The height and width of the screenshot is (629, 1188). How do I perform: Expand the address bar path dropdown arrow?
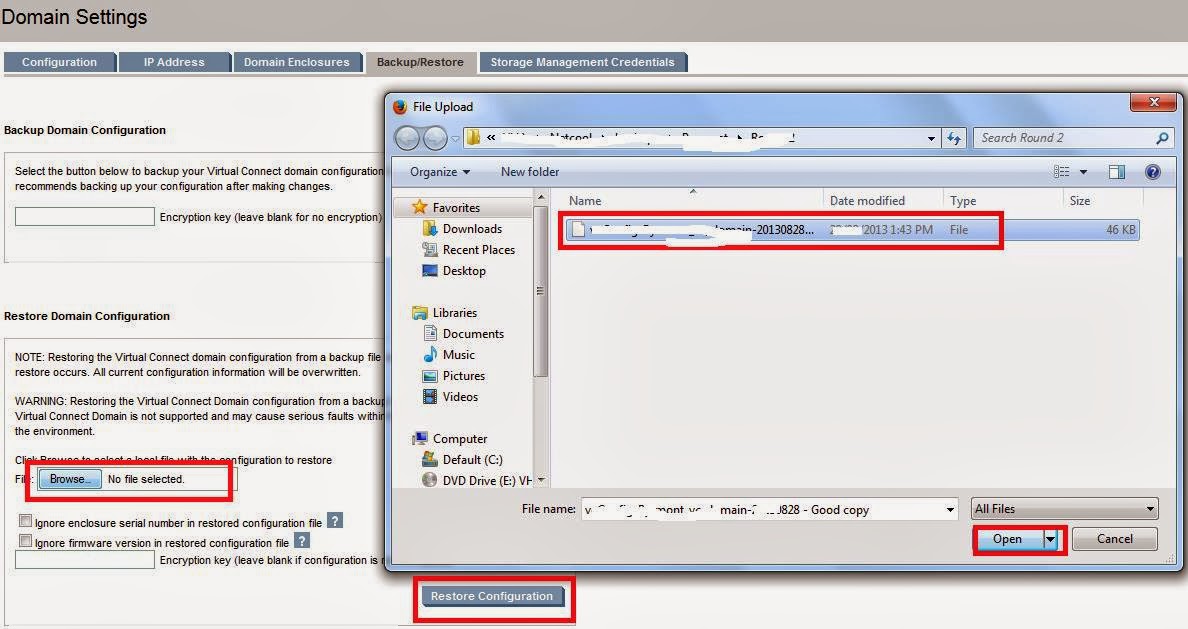(931, 139)
